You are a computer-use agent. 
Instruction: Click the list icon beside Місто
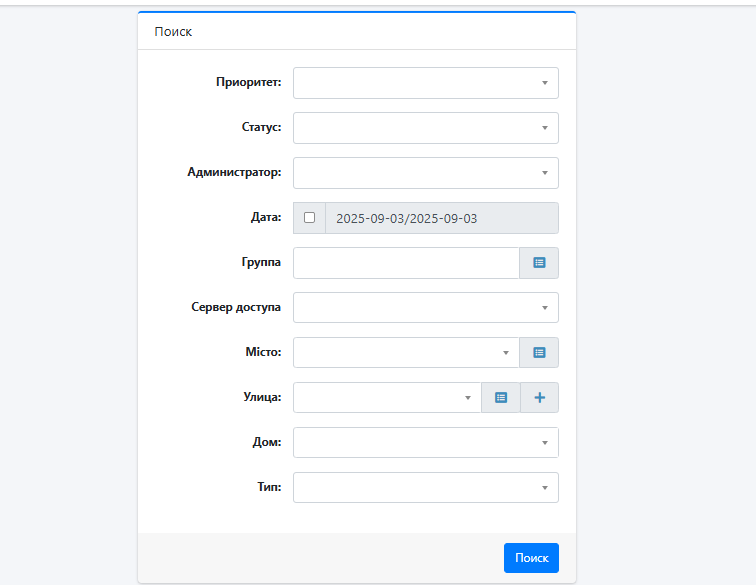click(539, 353)
